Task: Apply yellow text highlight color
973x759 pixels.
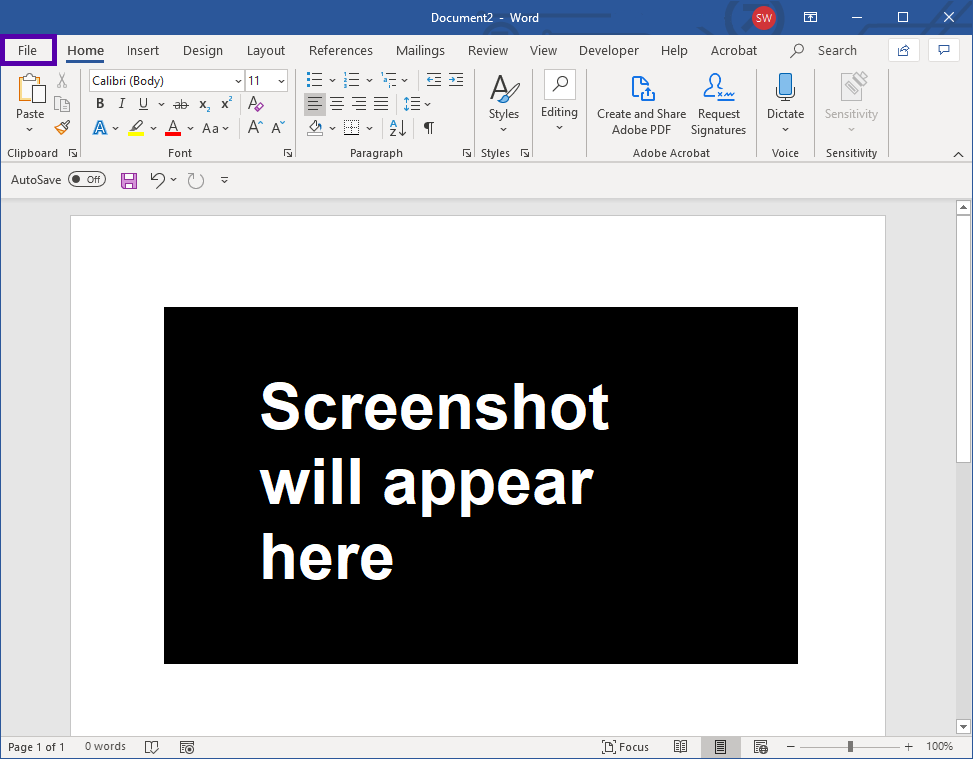Action: tap(136, 128)
